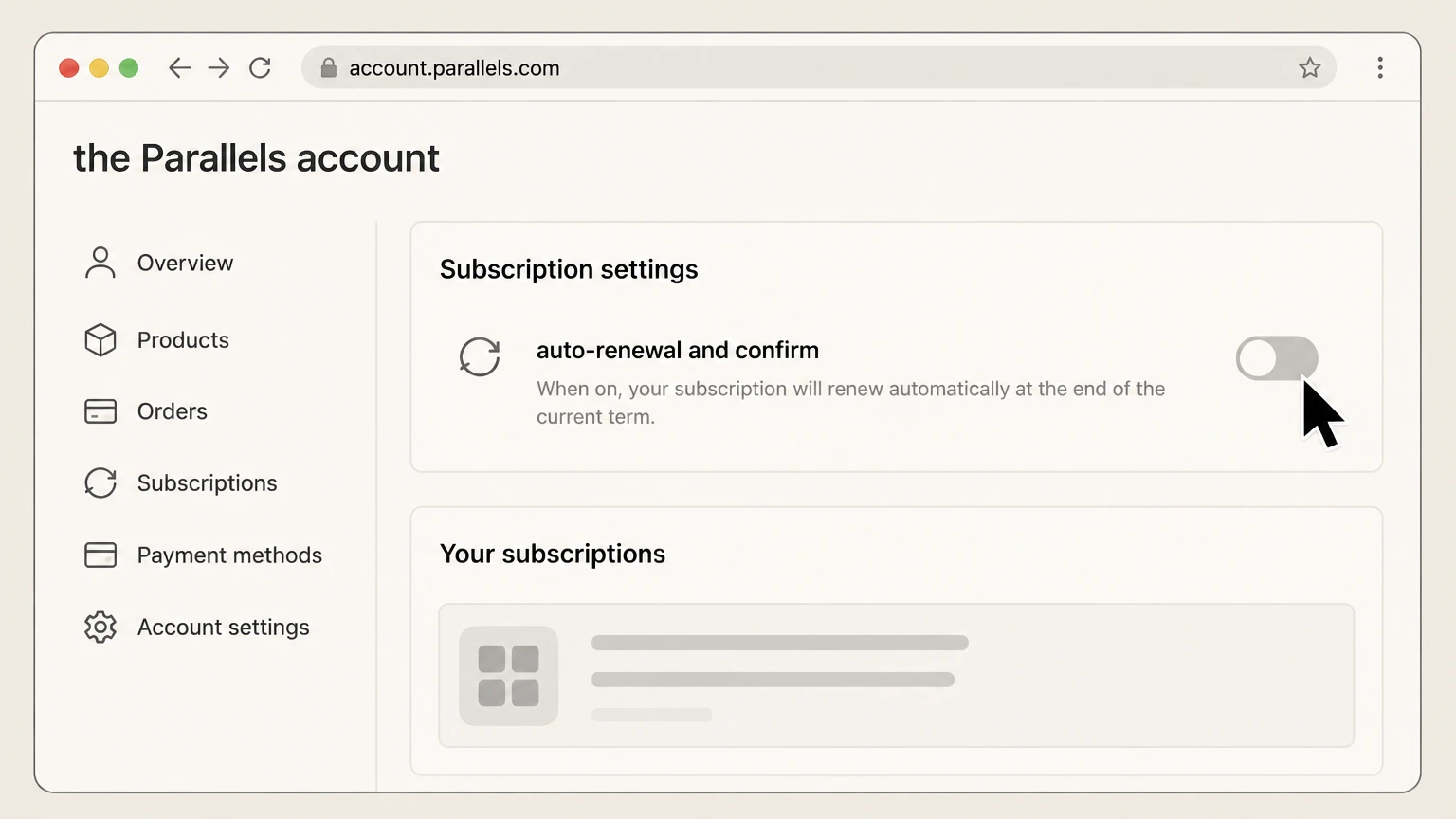Click the Overview person icon
Image resolution: width=1456 pixels, height=819 pixels.
(100, 263)
